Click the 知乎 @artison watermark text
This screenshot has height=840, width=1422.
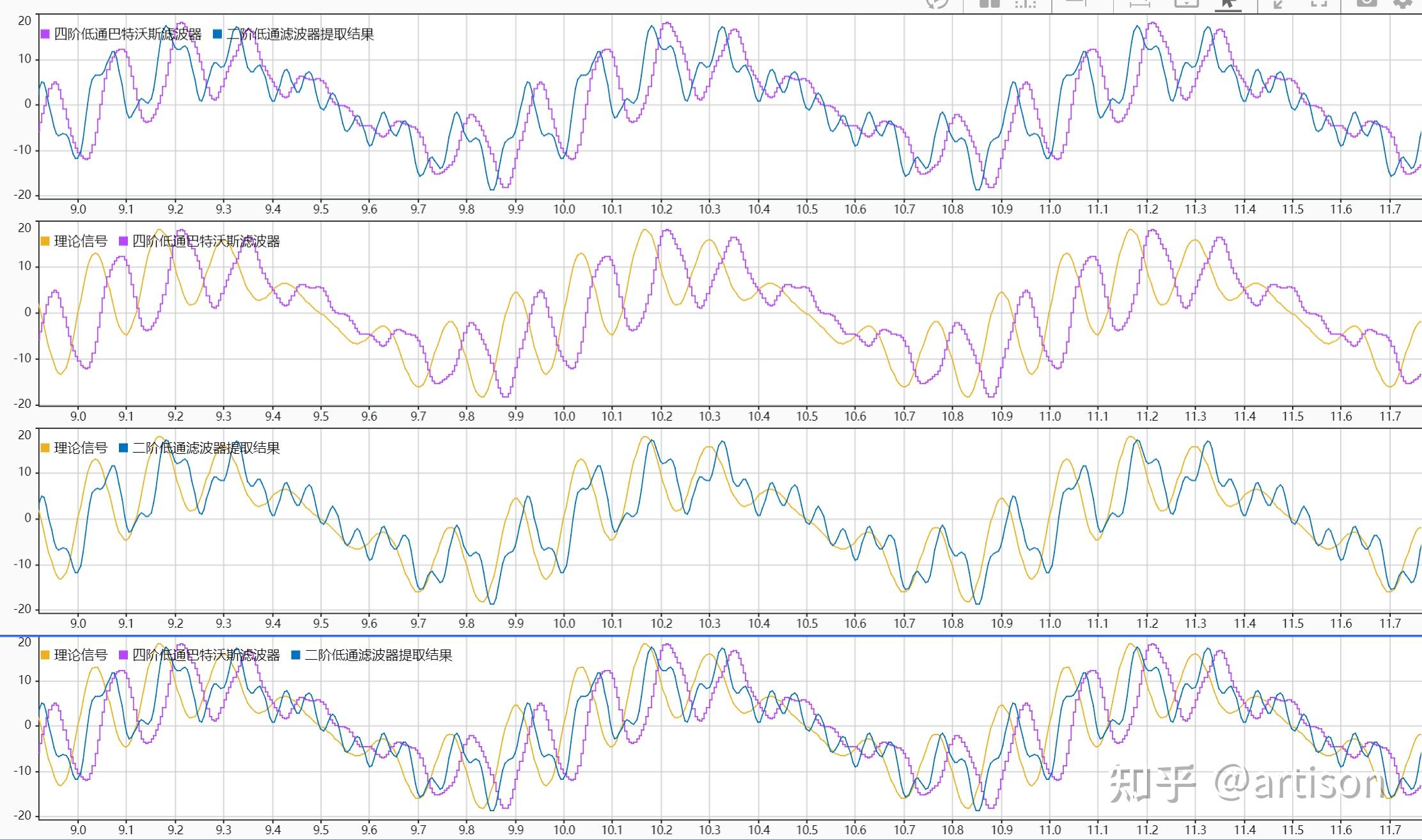tap(1247, 782)
